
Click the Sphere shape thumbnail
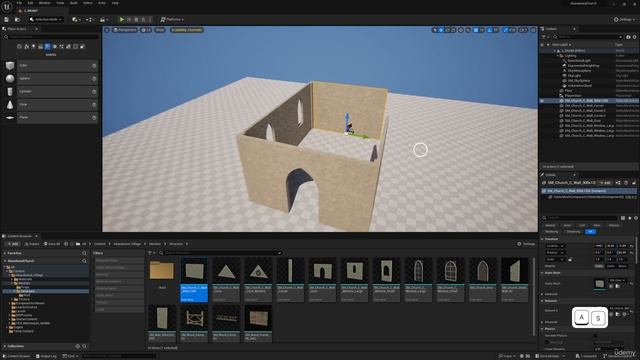[10, 78]
